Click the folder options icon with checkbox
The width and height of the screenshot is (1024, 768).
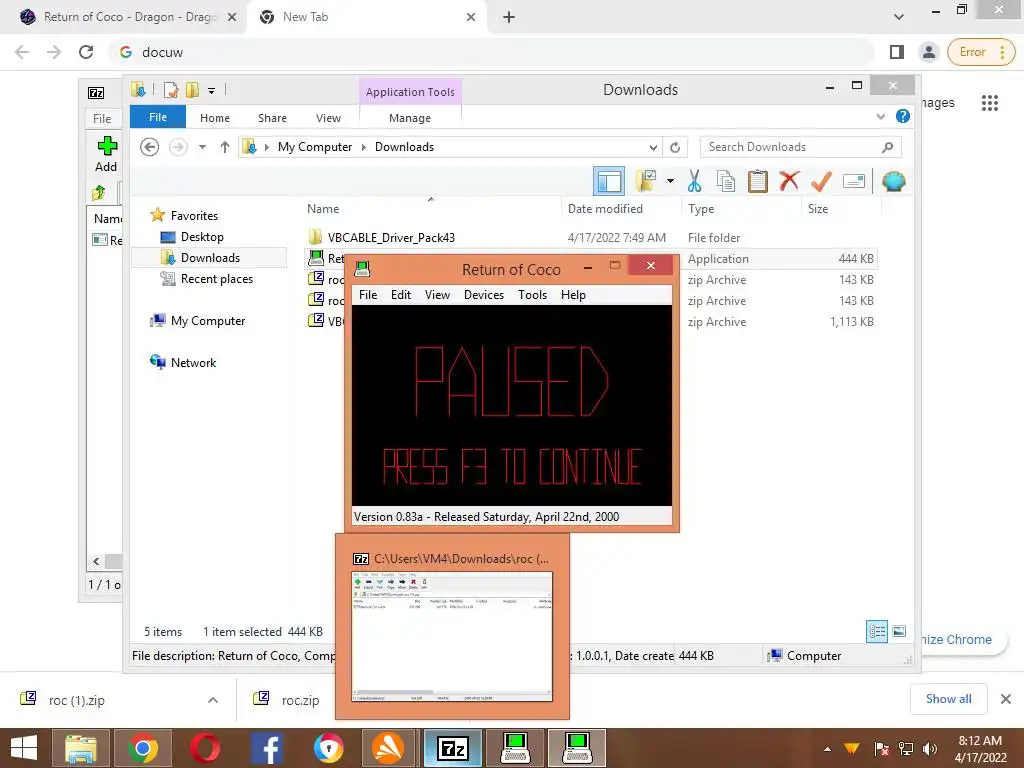pos(647,181)
